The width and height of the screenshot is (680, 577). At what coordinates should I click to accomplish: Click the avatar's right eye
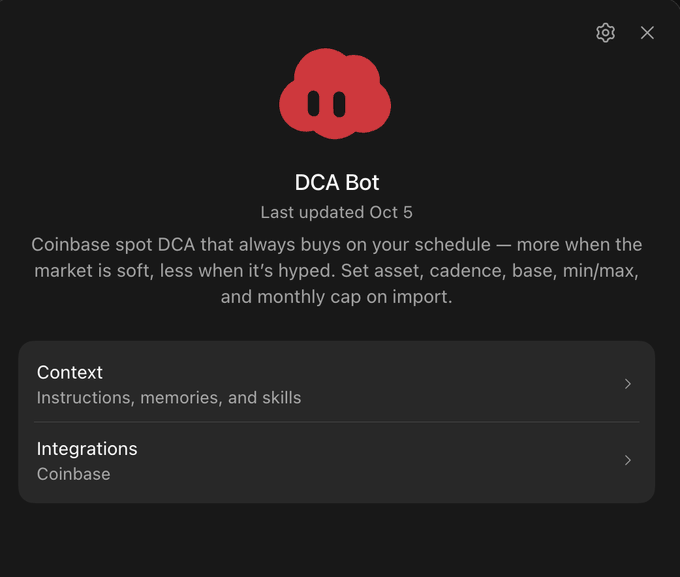point(339,104)
